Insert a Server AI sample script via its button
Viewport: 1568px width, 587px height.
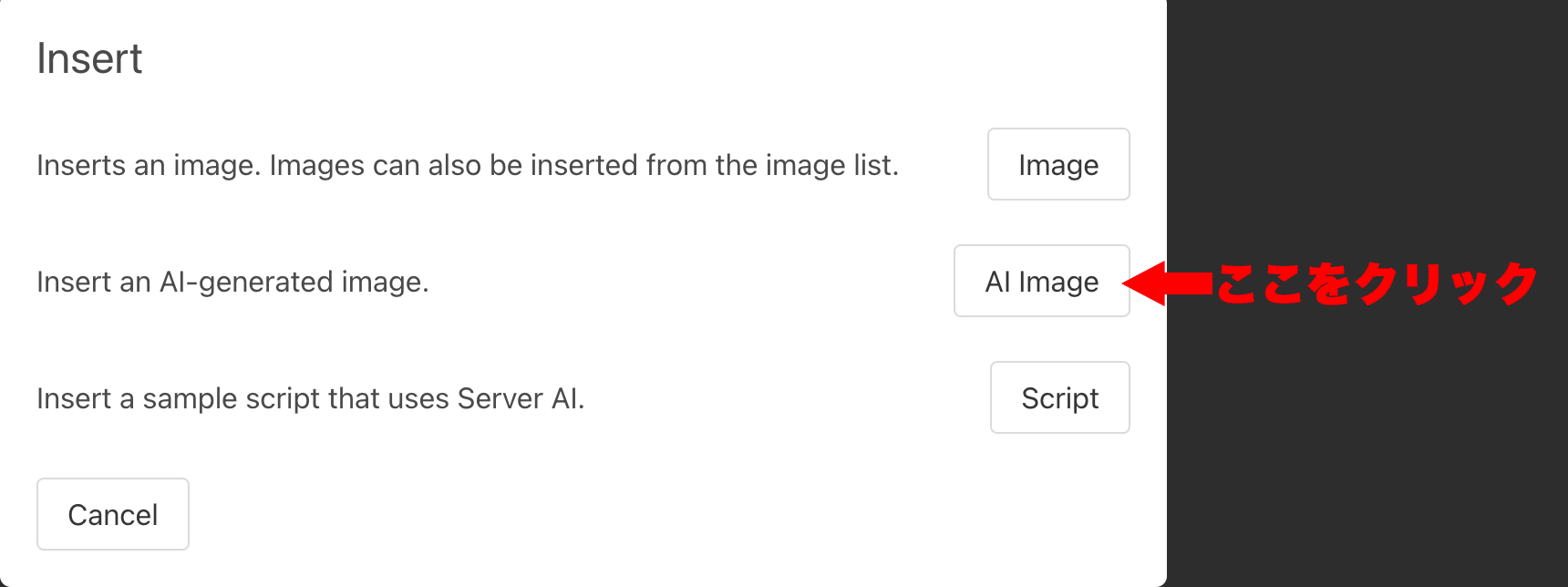pos(1059,397)
